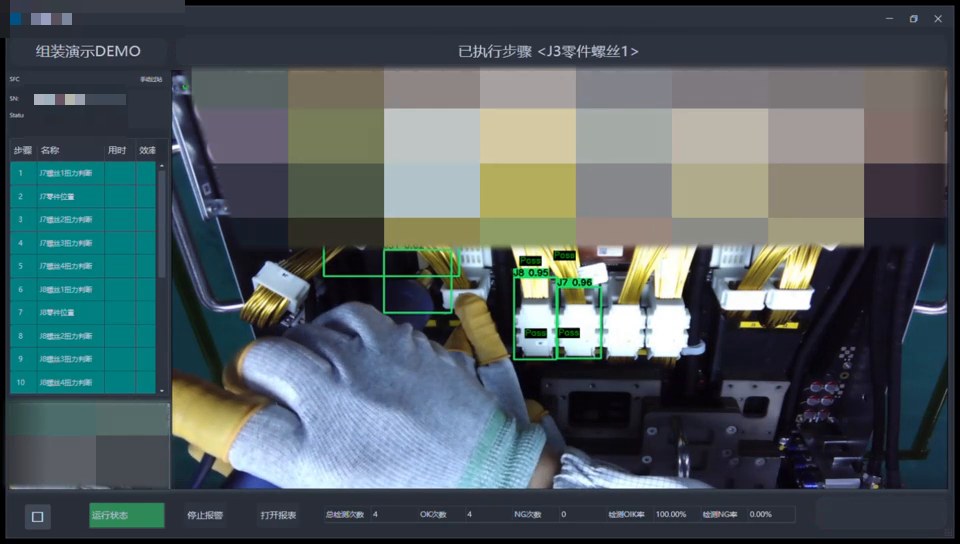This screenshot has width=960, height=544.
Task: Minimize the application window
Action: pyautogui.click(x=889, y=19)
